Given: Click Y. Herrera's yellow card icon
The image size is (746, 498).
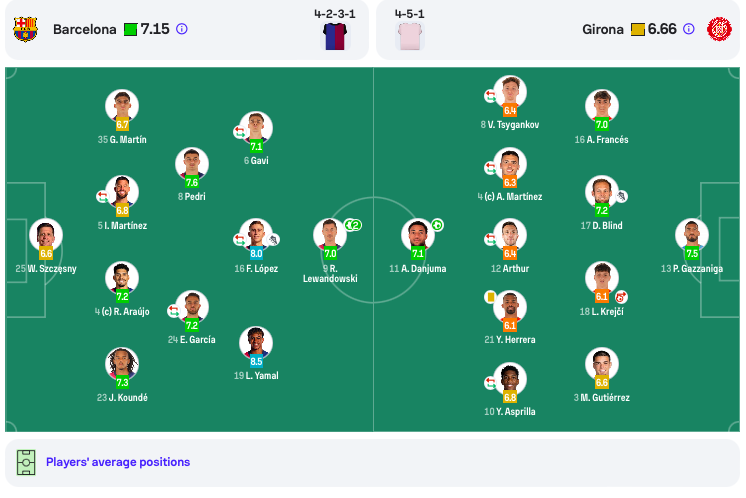Looking at the screenshot, I should [490, 297].
